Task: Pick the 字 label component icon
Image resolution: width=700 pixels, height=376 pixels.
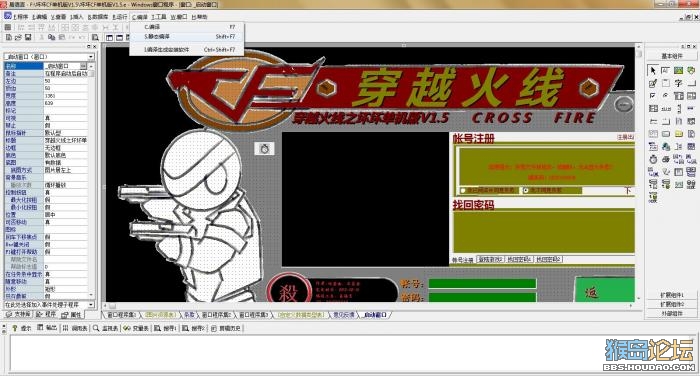Action: pyautogui.click(x=679, y=83)
